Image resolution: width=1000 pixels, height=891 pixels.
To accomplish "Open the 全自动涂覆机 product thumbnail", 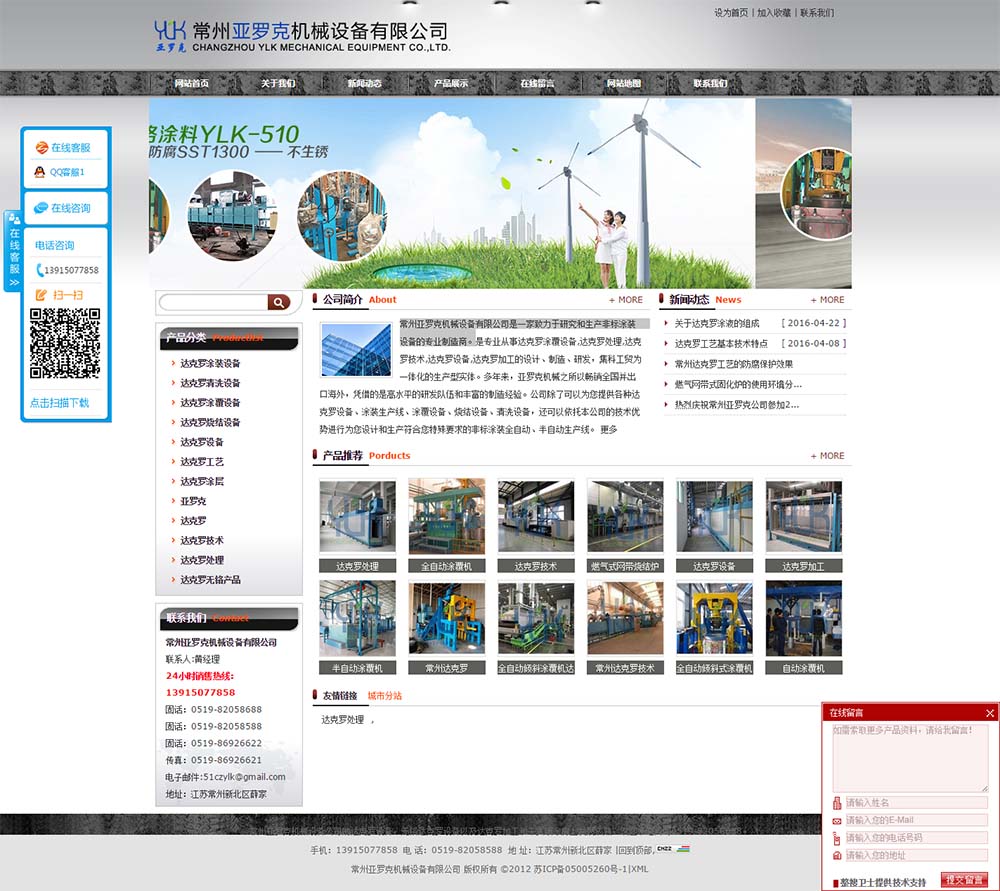I will click(x=446, y=516).
